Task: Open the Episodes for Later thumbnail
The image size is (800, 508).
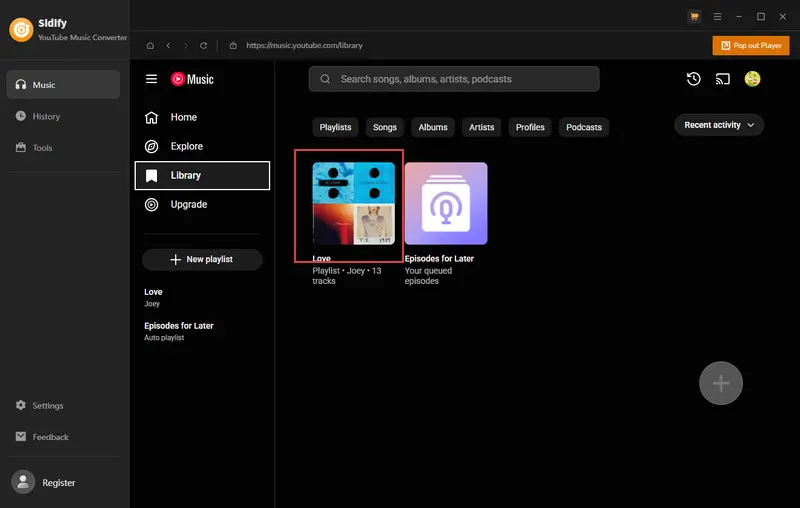Action: tap(446, 204)
